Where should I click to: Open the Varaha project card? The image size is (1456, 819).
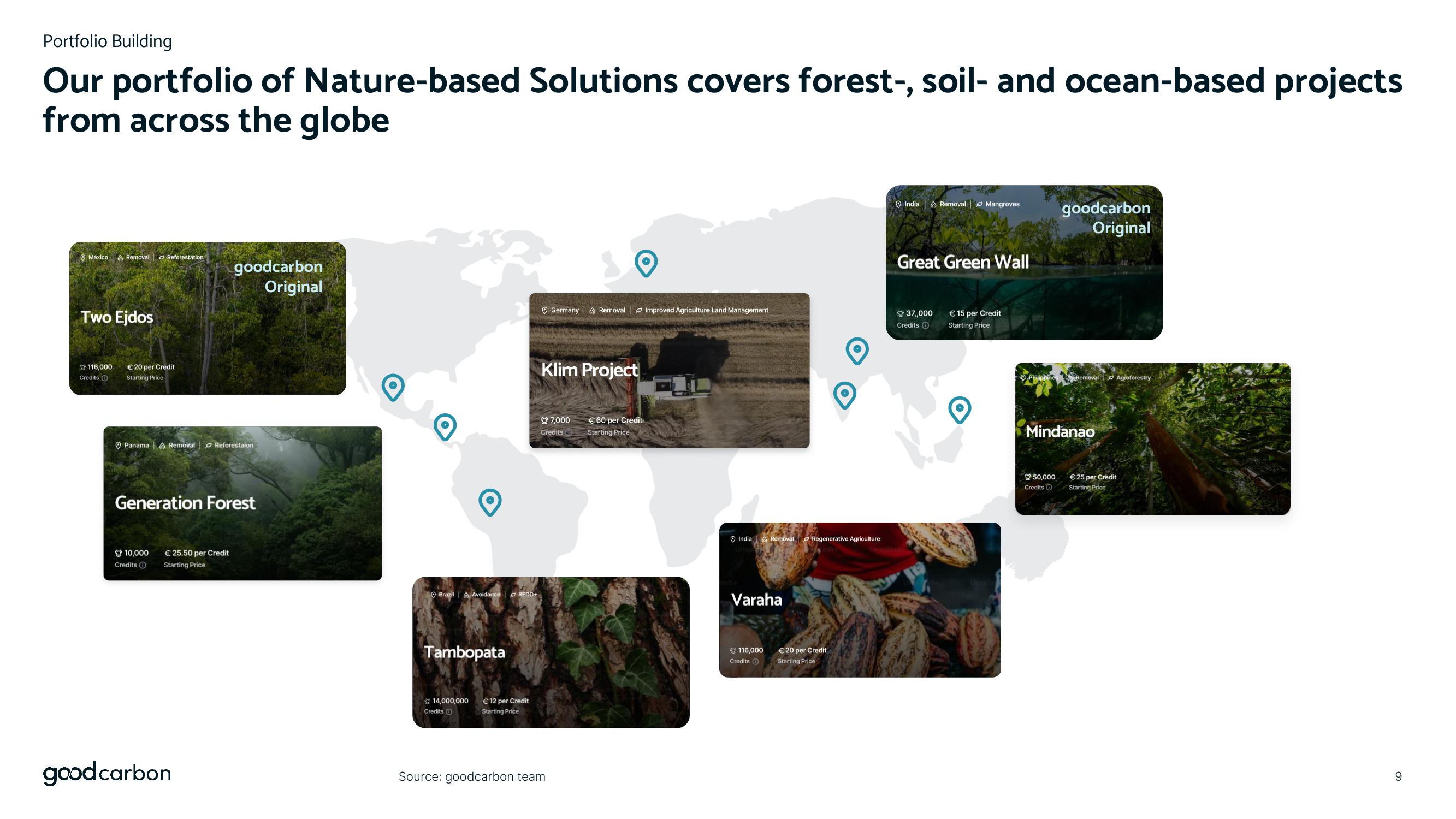click(x=860, y=600)
